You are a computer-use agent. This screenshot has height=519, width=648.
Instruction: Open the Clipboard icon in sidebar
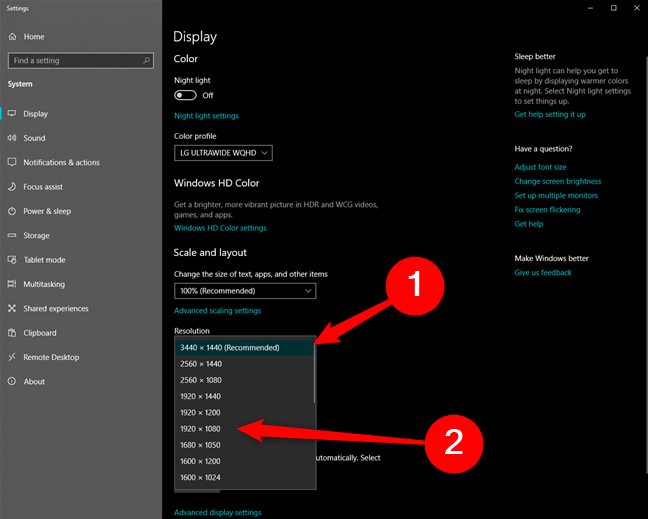point(12,333)
